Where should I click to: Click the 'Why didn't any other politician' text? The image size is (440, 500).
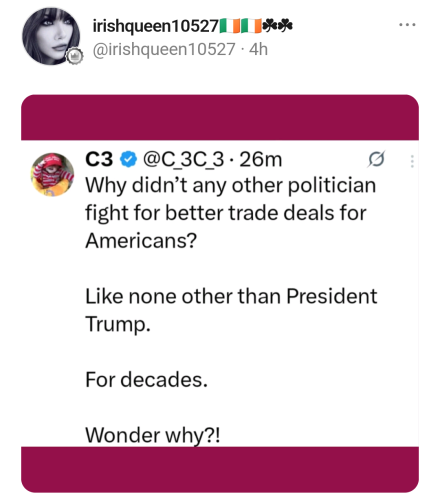tap(231, 185)
